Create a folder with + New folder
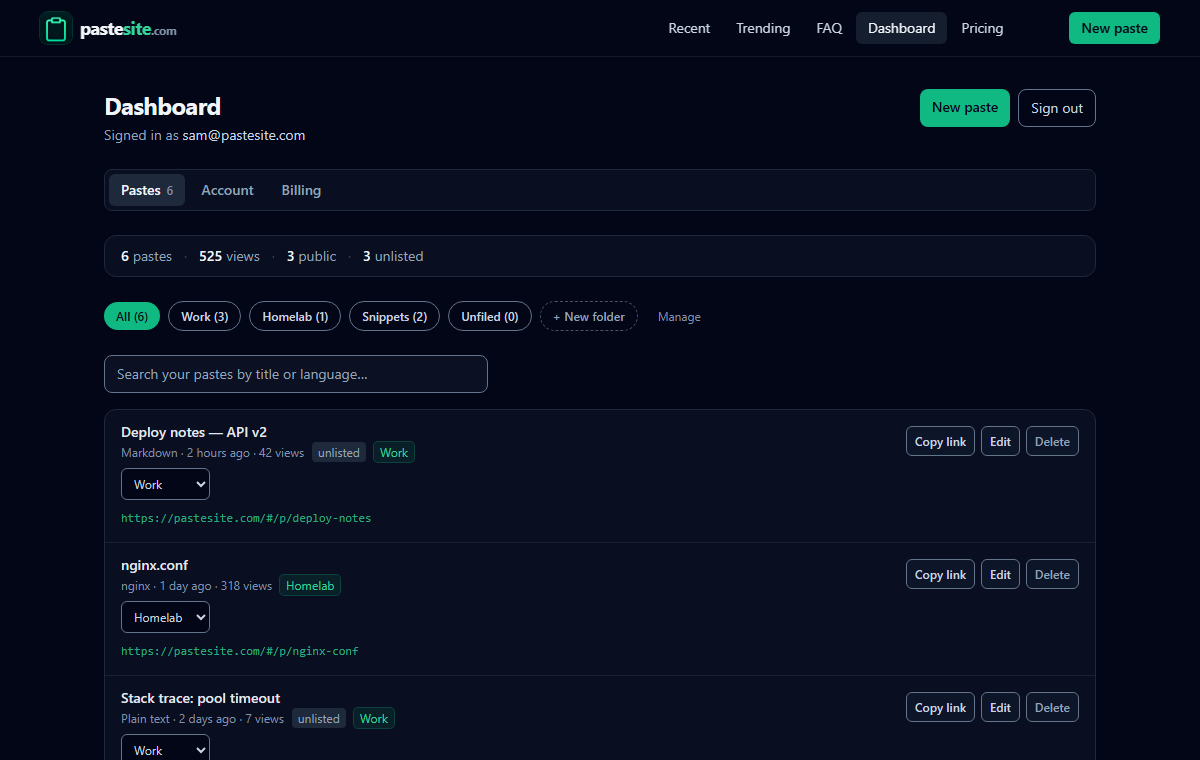Screen dimensions: 1200x760 [x=589, y=316]
